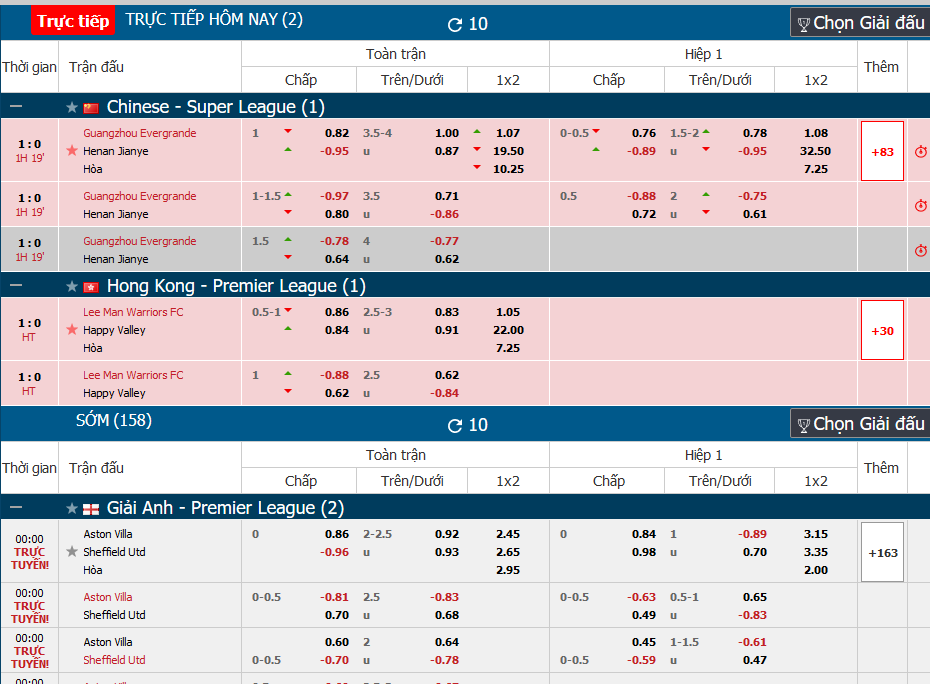Click stopwatch icon in first Guangzhou row
The image size is (930, 684).
point(921,151)
